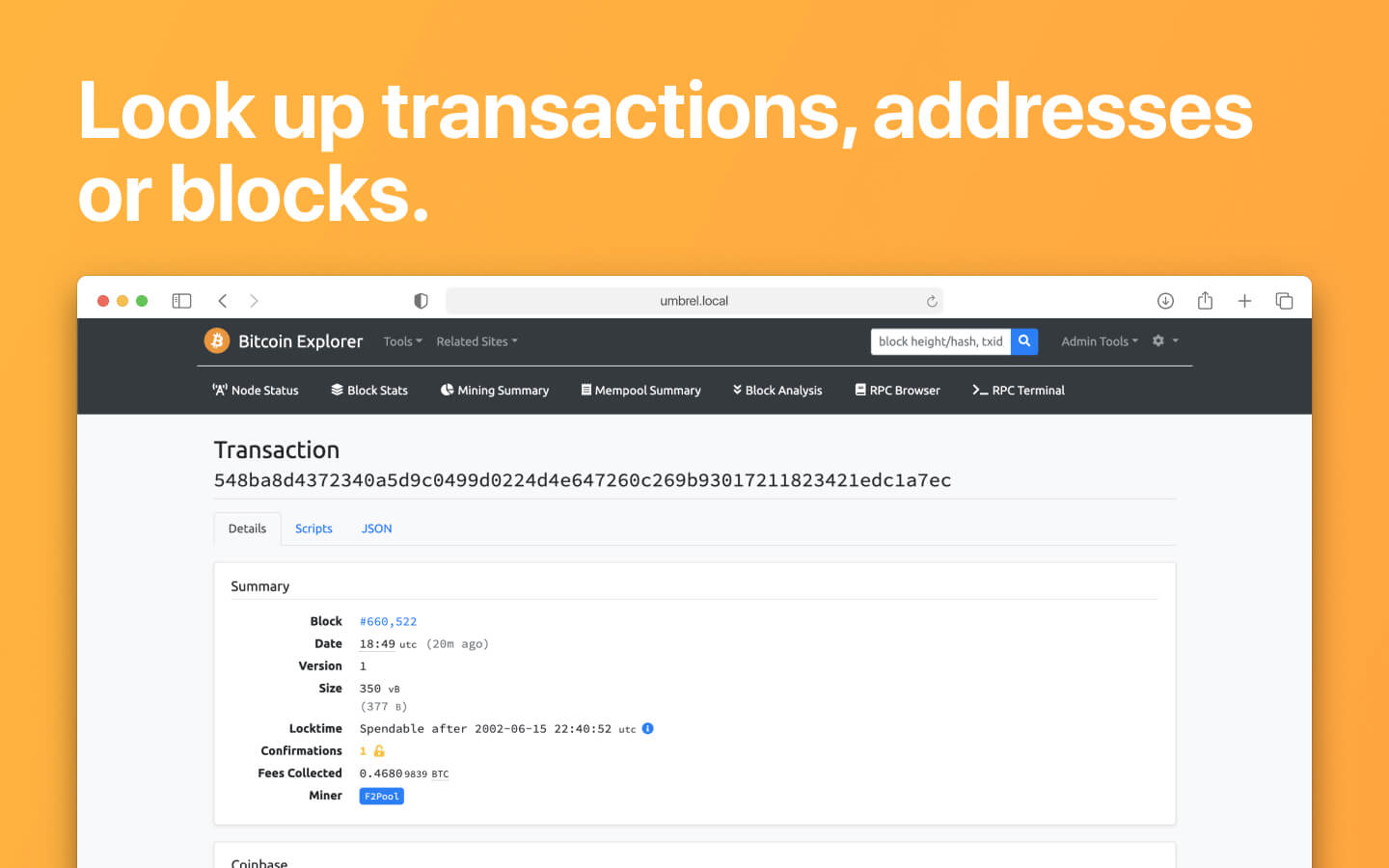Screen dimensions: 1389x868
Task: Click inside the block height/hash search field
Action: pos(940,340)
